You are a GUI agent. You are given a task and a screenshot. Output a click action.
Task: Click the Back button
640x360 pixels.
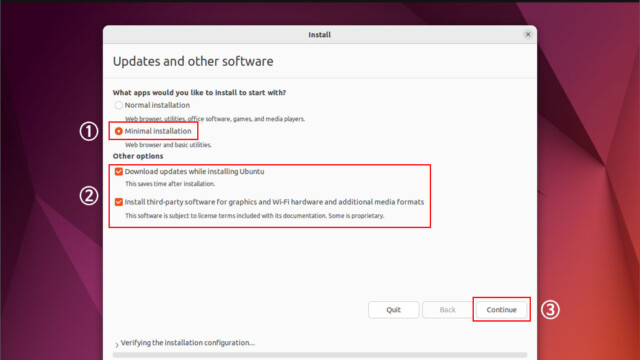pos(447,310)
